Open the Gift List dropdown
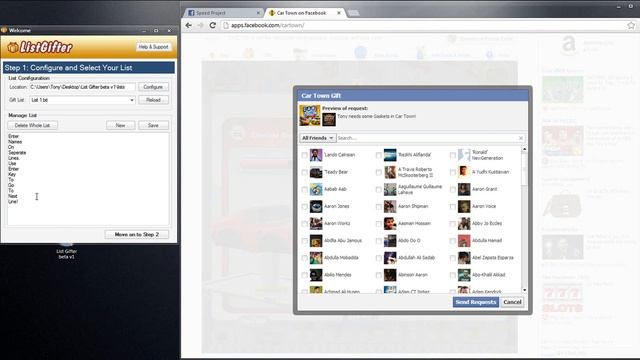The height and width of the screenshot is (360, 640). tap(82, 100)
